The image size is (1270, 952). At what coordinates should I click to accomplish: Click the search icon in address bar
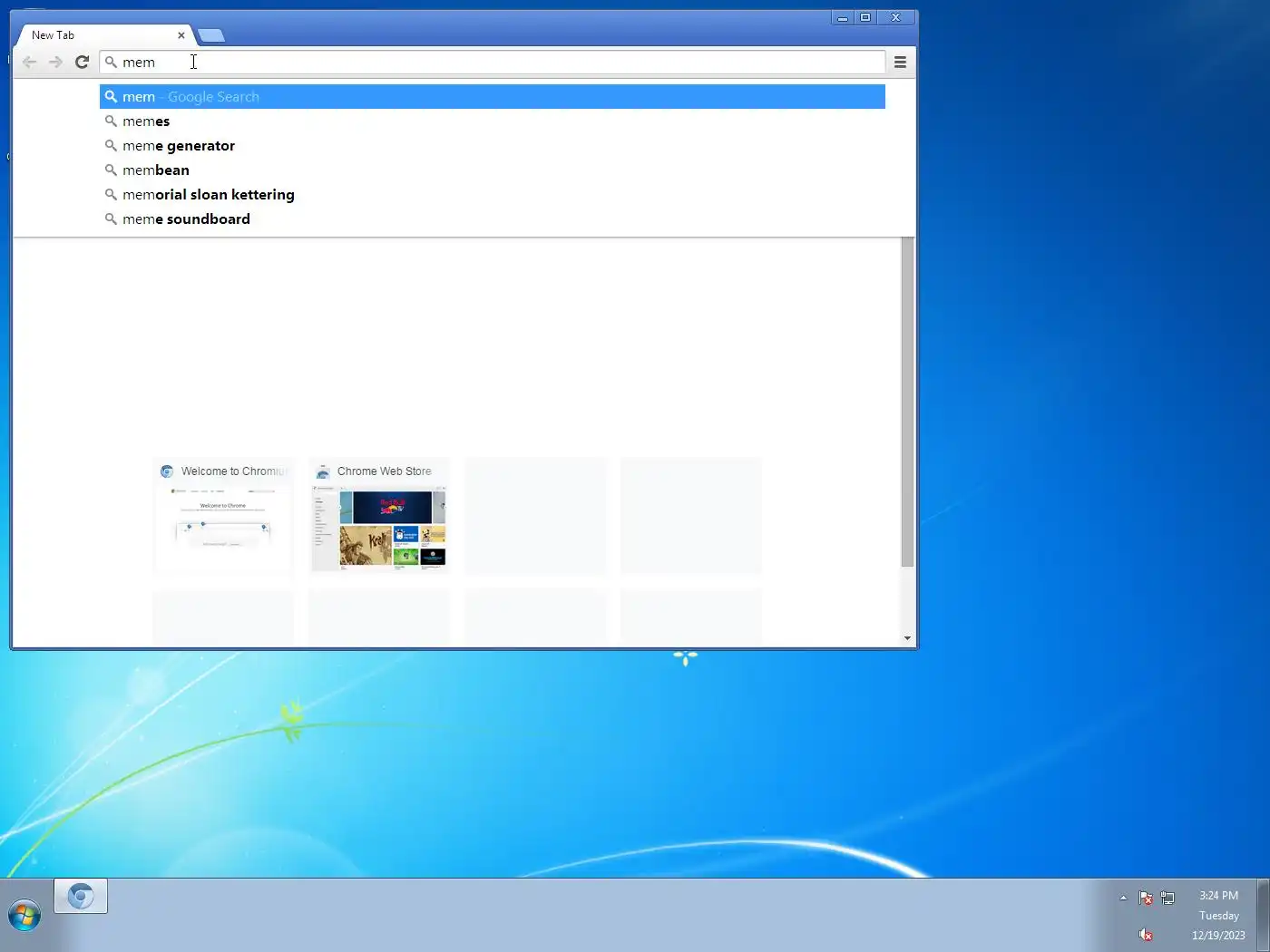point(111,62)
